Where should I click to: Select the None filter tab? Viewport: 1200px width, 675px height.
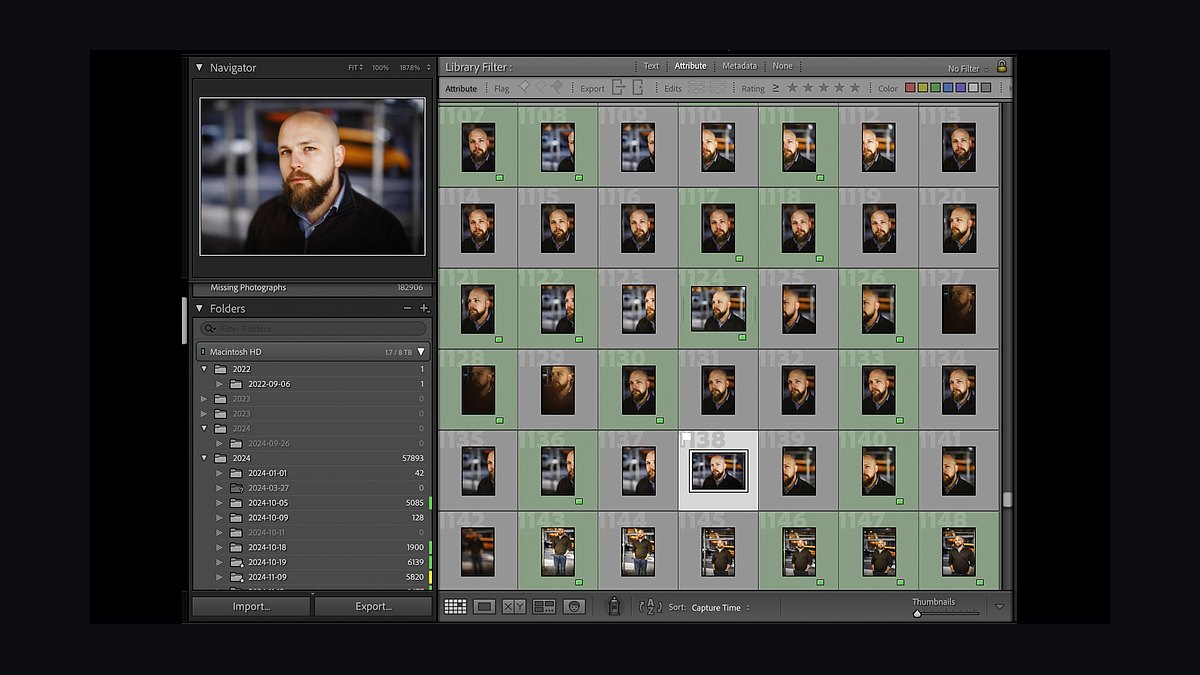782,66
